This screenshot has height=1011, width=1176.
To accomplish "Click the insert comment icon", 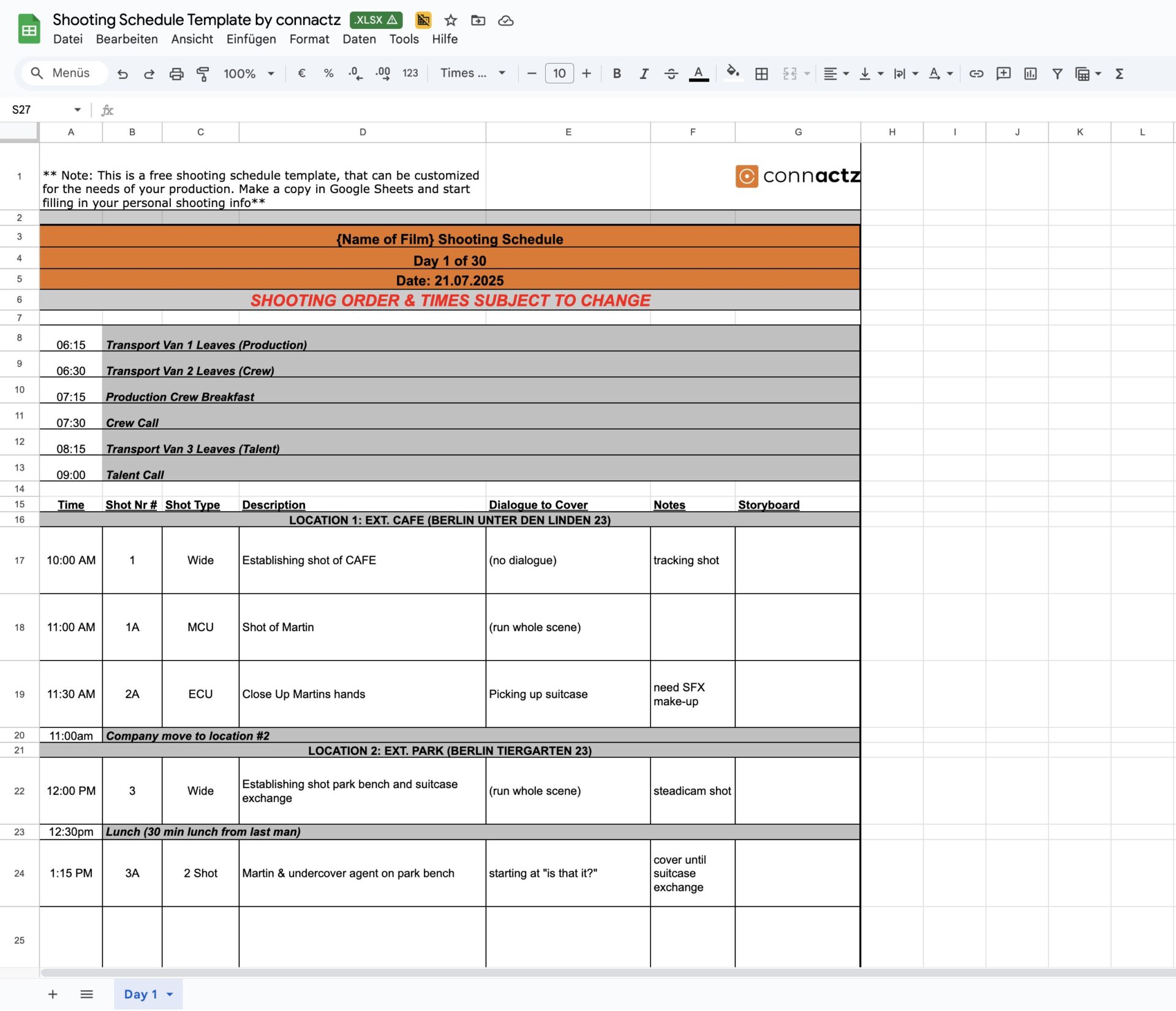I will click(x=1003, y=74).
